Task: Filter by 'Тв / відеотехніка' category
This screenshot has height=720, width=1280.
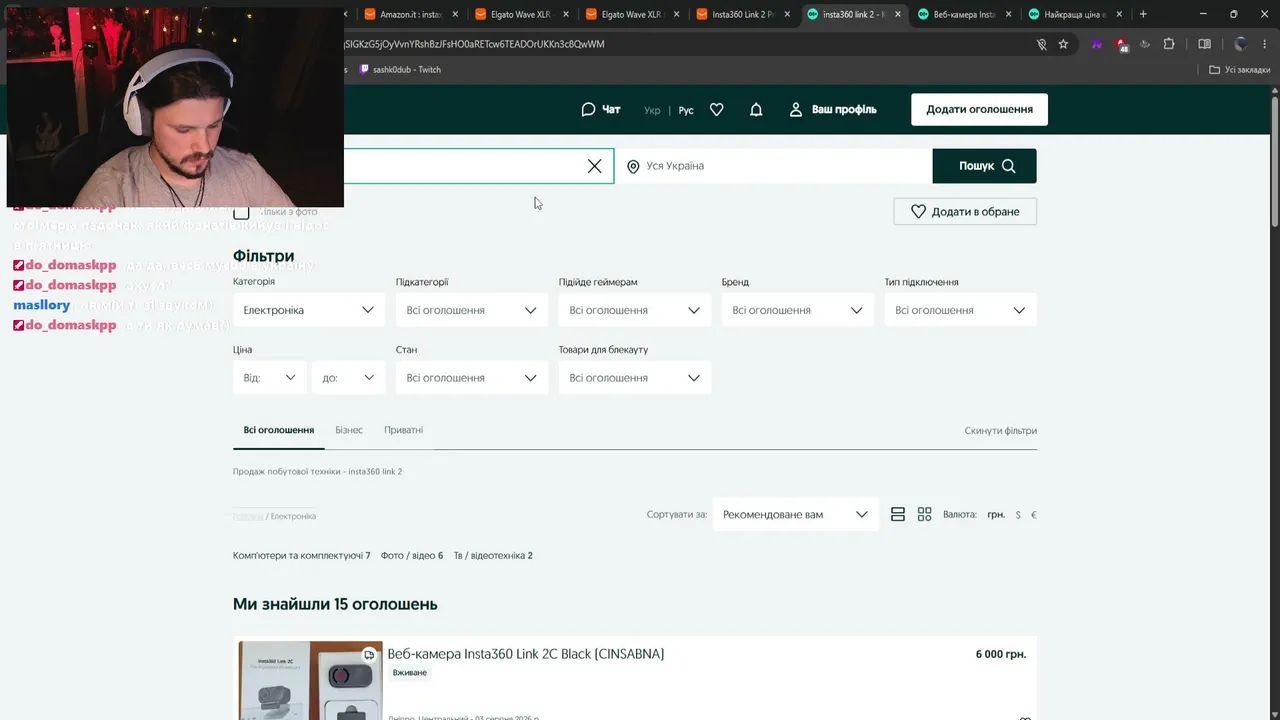Action: tap(493, 556)
